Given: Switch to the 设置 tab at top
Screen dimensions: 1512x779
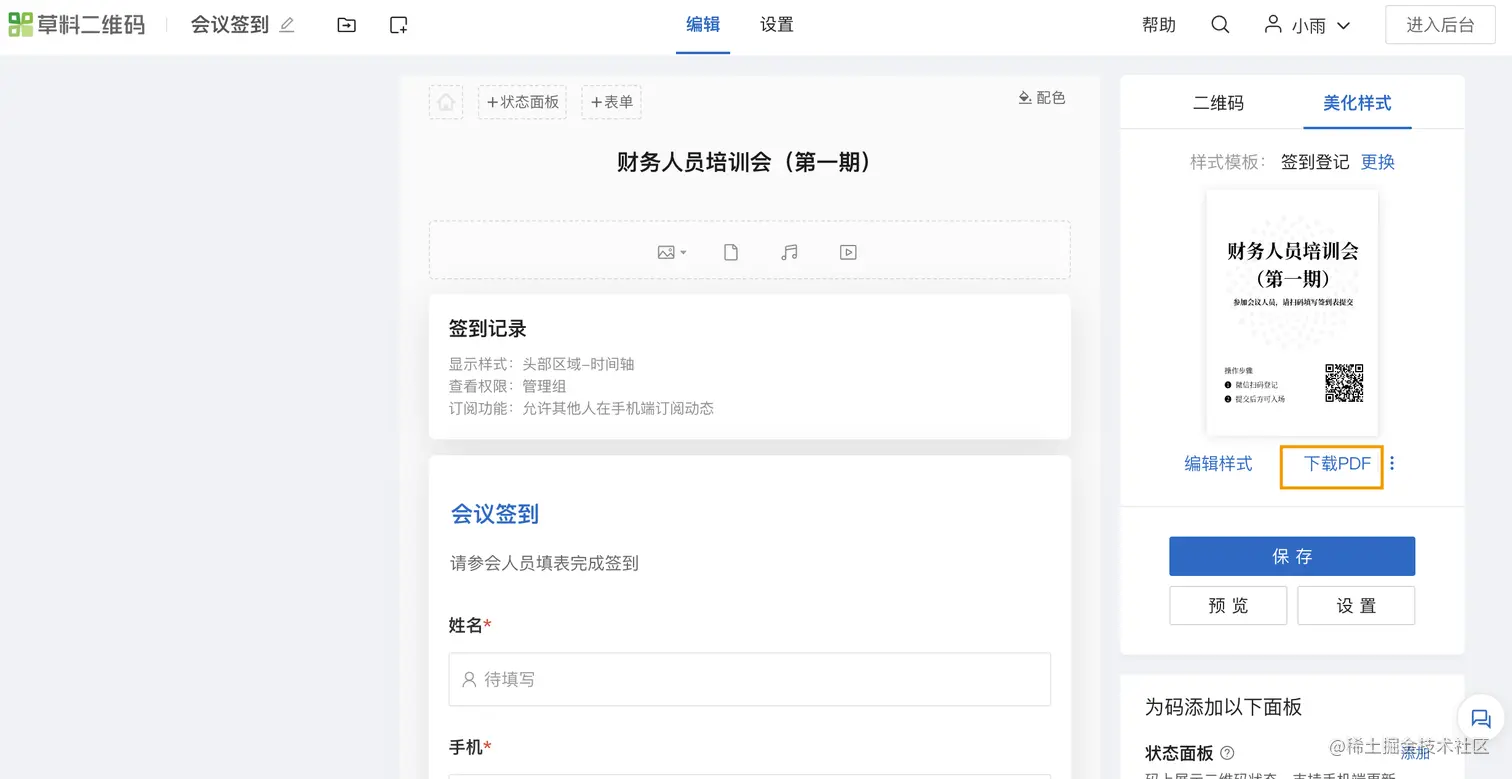Looking at the screenshot, I should point(776,25).
